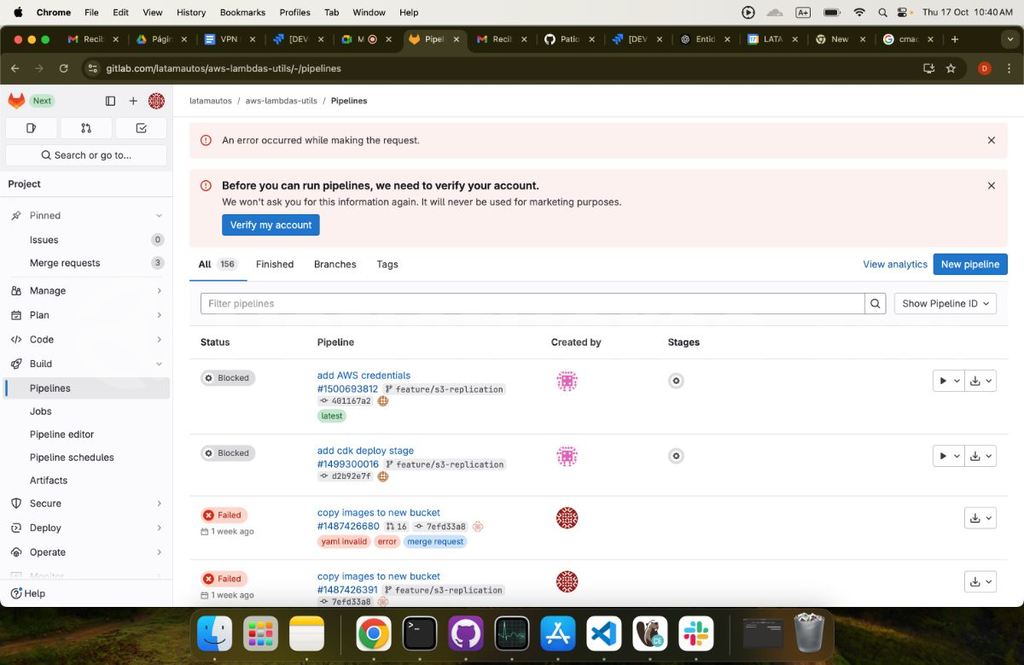1024x665 pixels.
Task: Dismiss the 'An error occurred' alert
Action: coord(991,140)
